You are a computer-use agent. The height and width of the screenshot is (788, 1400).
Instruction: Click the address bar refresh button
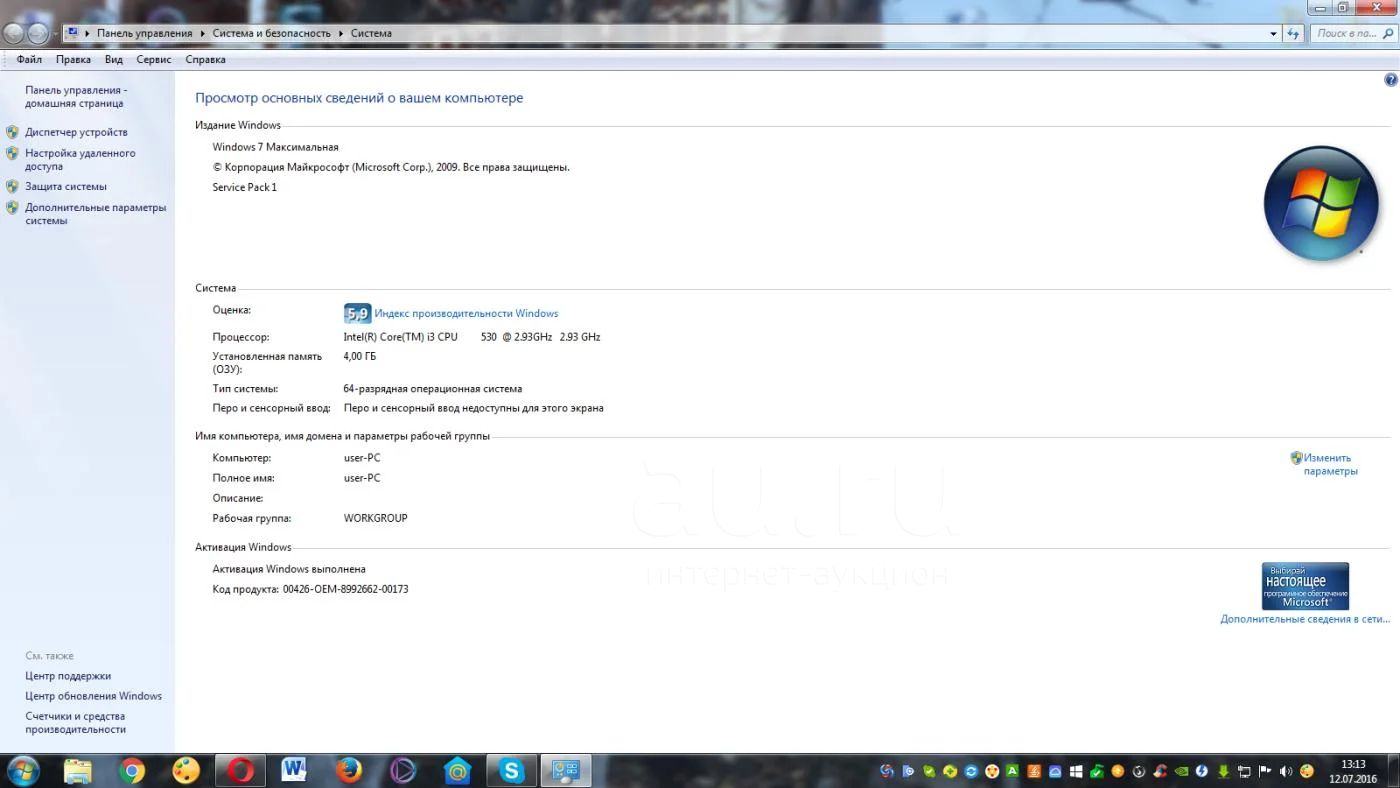click(1293, 33)
